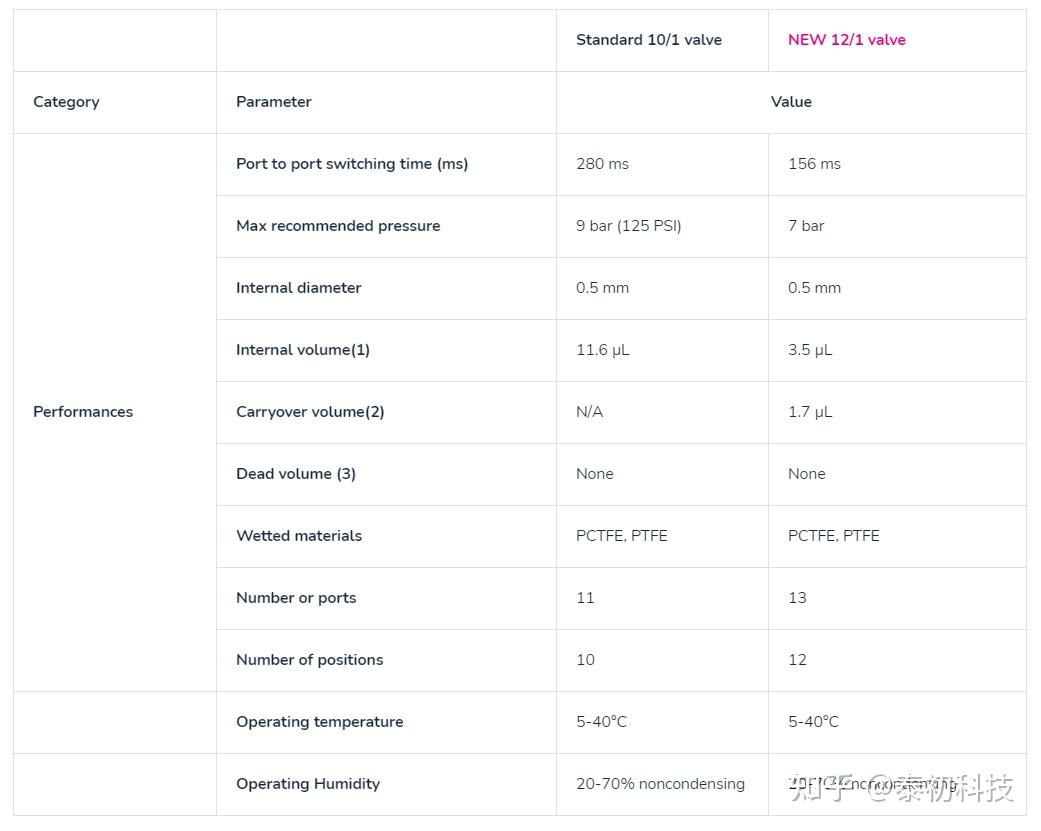Viewport: 1041px width, 831px height.
Task: Select "13" in the Number of ports row
Action: [x=797, y=598]
